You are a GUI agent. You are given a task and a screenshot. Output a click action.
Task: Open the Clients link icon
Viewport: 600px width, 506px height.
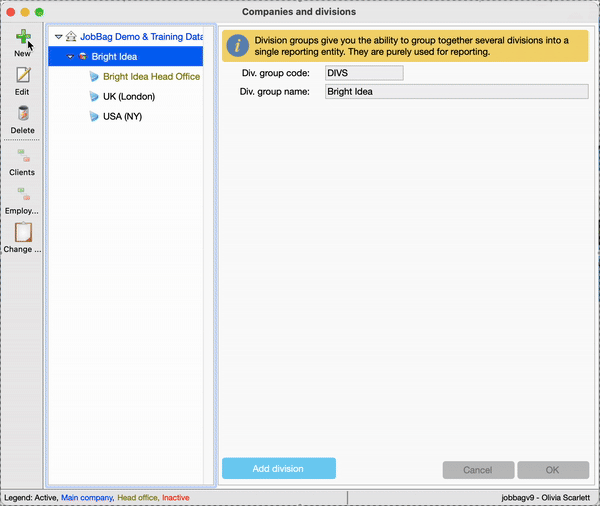point(23,155)
